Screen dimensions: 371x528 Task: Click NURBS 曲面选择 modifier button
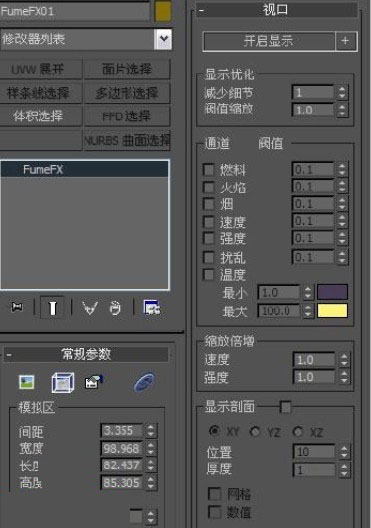(127, 140)
